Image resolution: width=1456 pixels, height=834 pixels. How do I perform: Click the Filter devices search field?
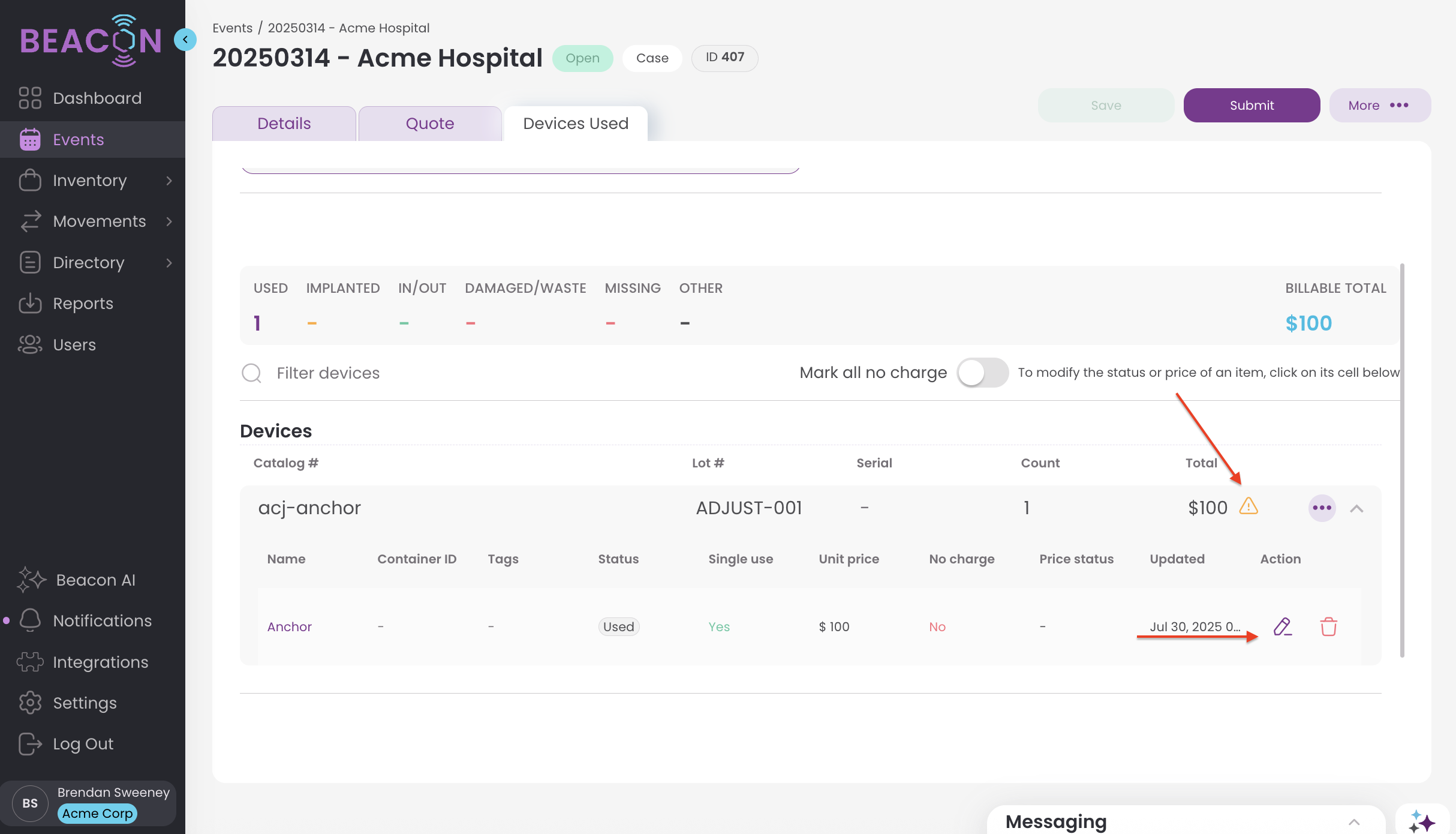pyautogui.click(x=328, y=373)
